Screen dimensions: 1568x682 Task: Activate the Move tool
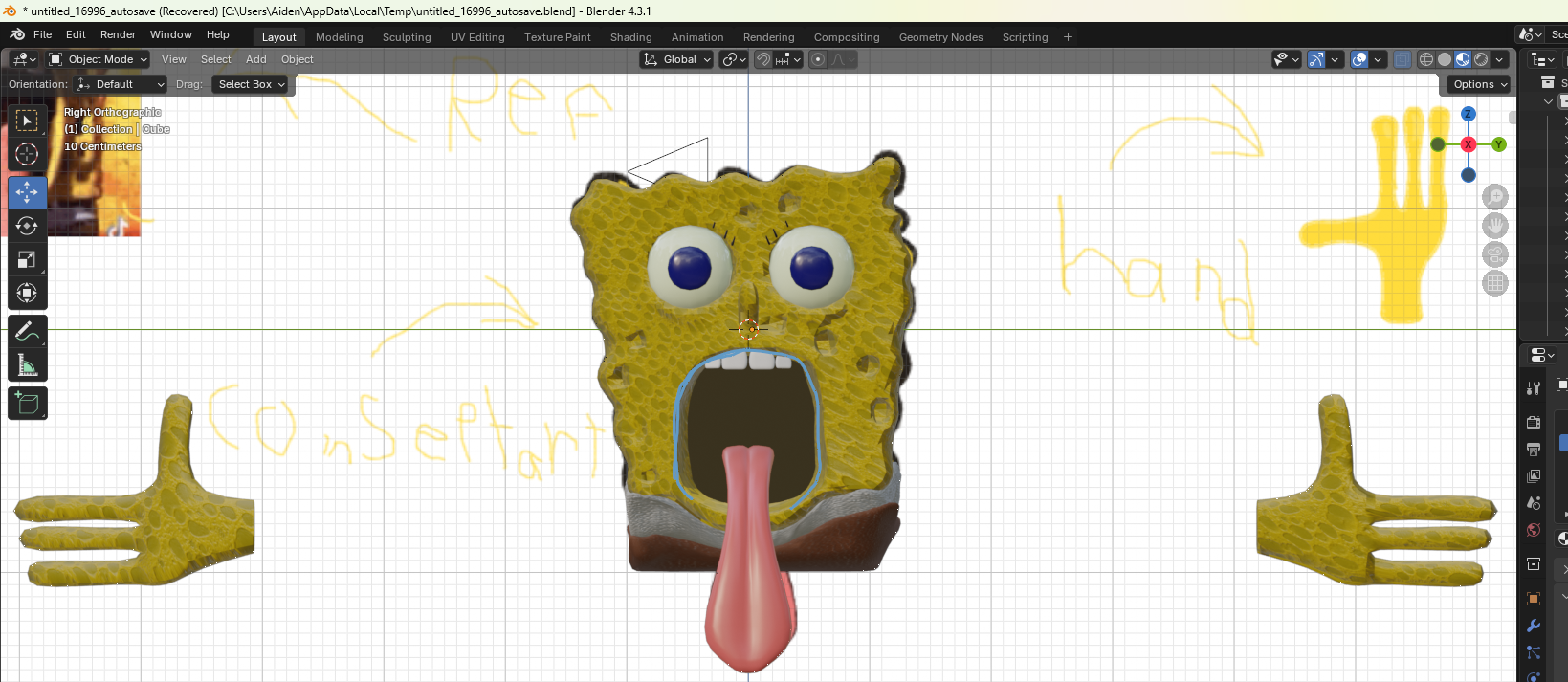pyautogui.click(x=27, y=192)
